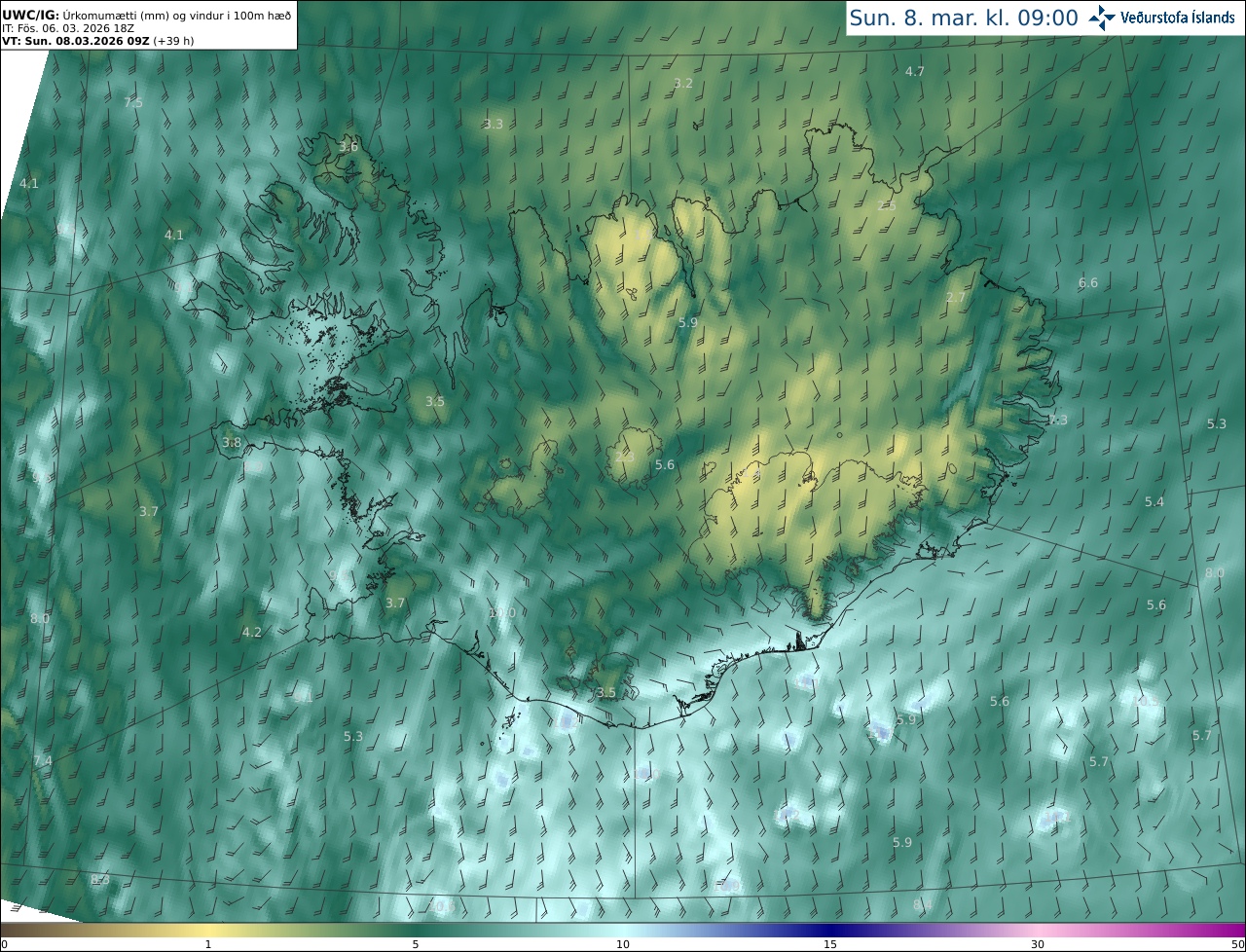Click the 5 label on the color scale
The image size is (1246, 952).
(x=416, y=944)
